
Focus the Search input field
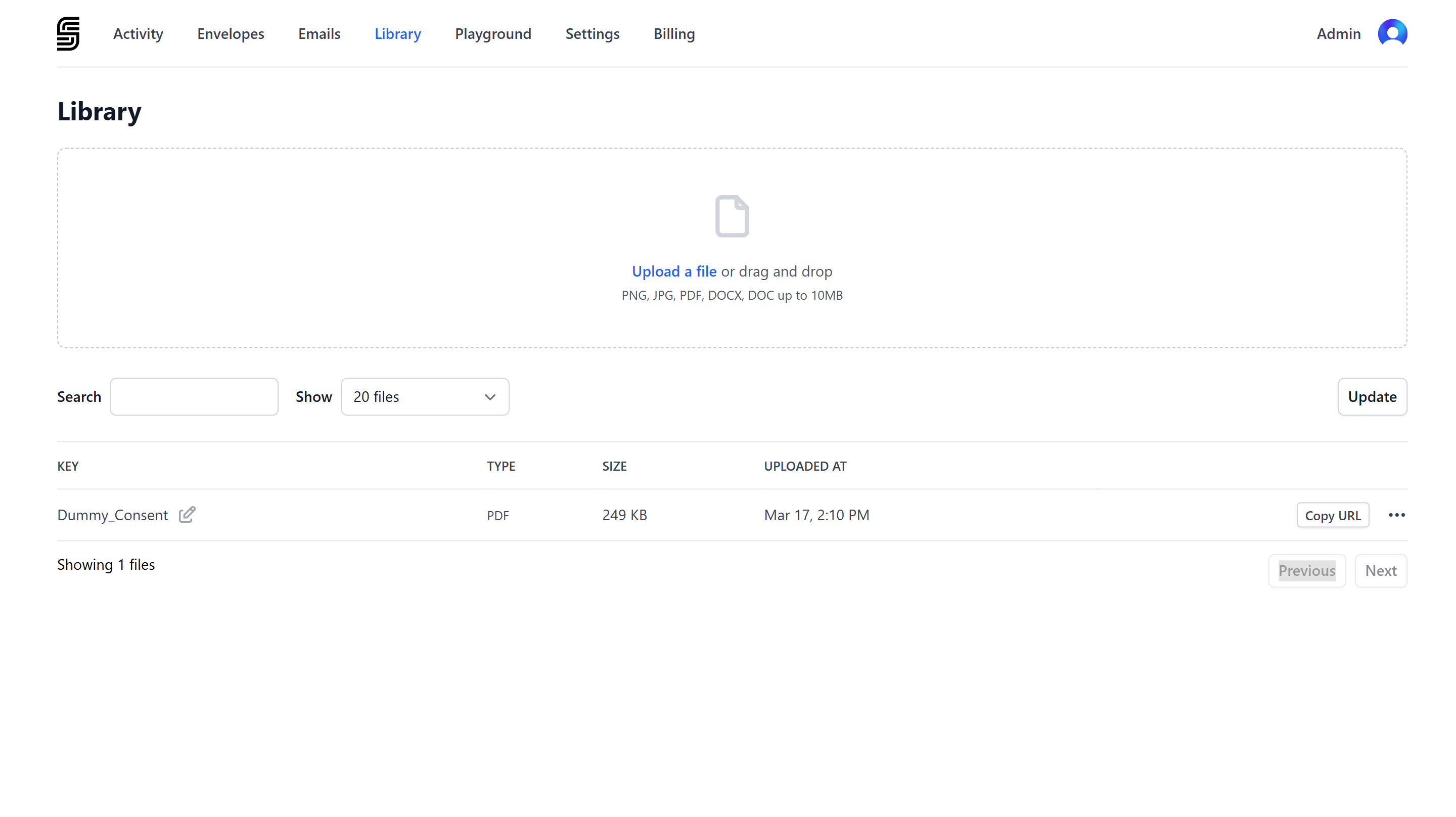click(x=194, y=397)
